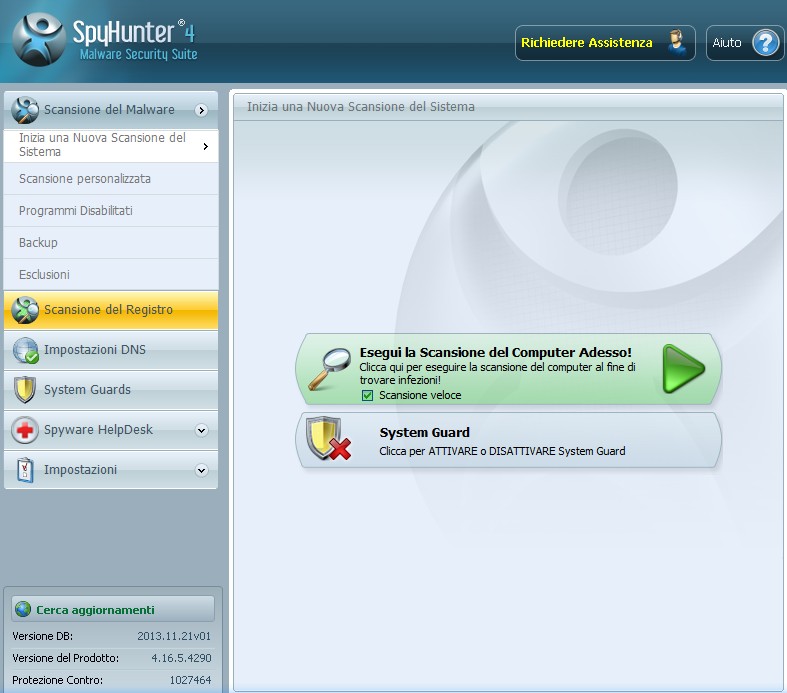Click arrow next to Inizia una Nuova Scansione
This screenshot has height=693, width=787.
click(206, 146)
